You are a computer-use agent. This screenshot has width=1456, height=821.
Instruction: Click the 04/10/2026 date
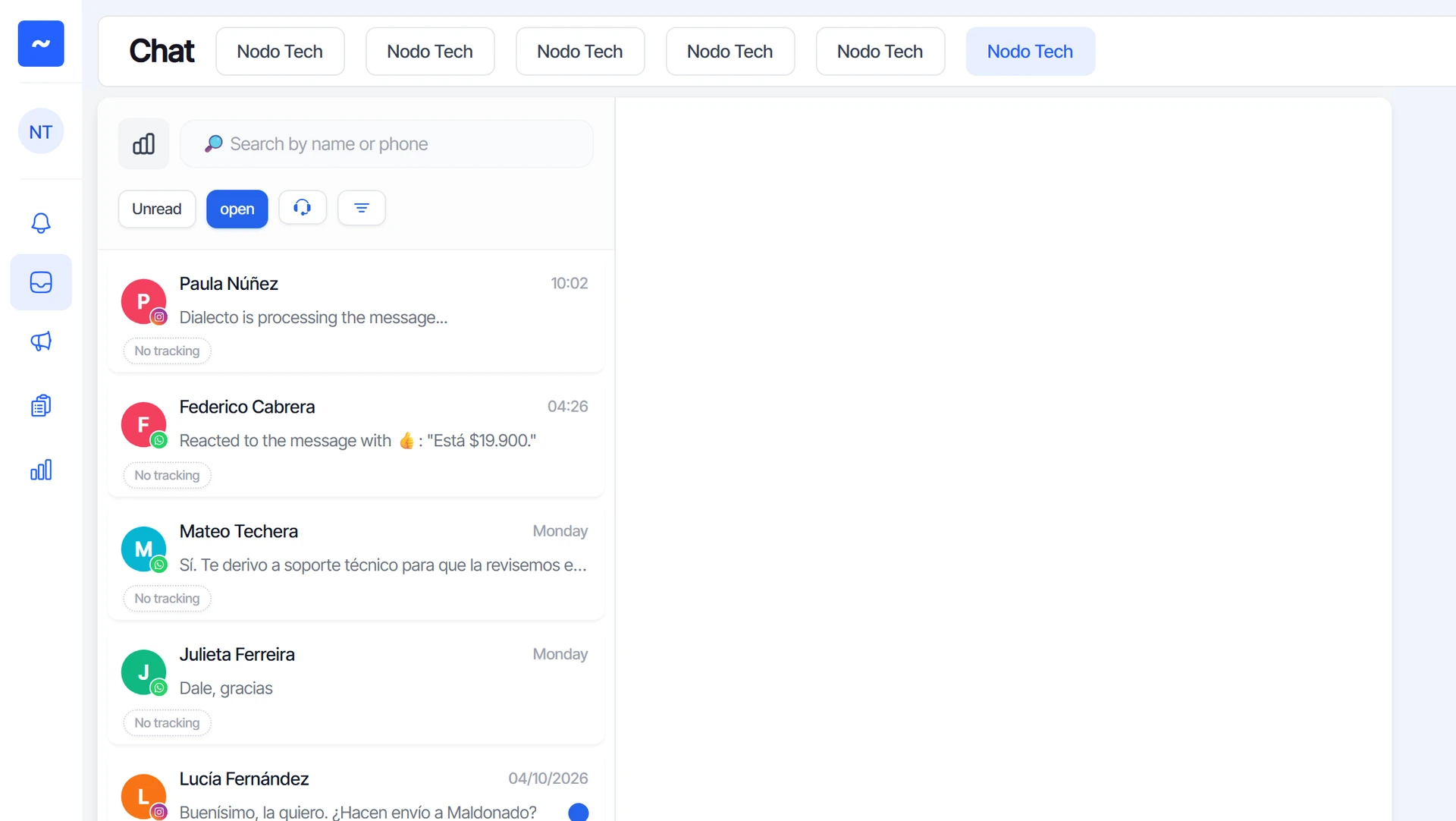pos(548,778)
